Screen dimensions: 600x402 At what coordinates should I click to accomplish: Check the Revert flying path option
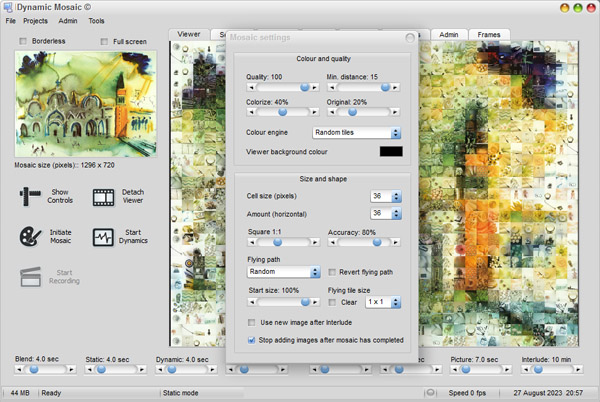click(x=332, y=271)
